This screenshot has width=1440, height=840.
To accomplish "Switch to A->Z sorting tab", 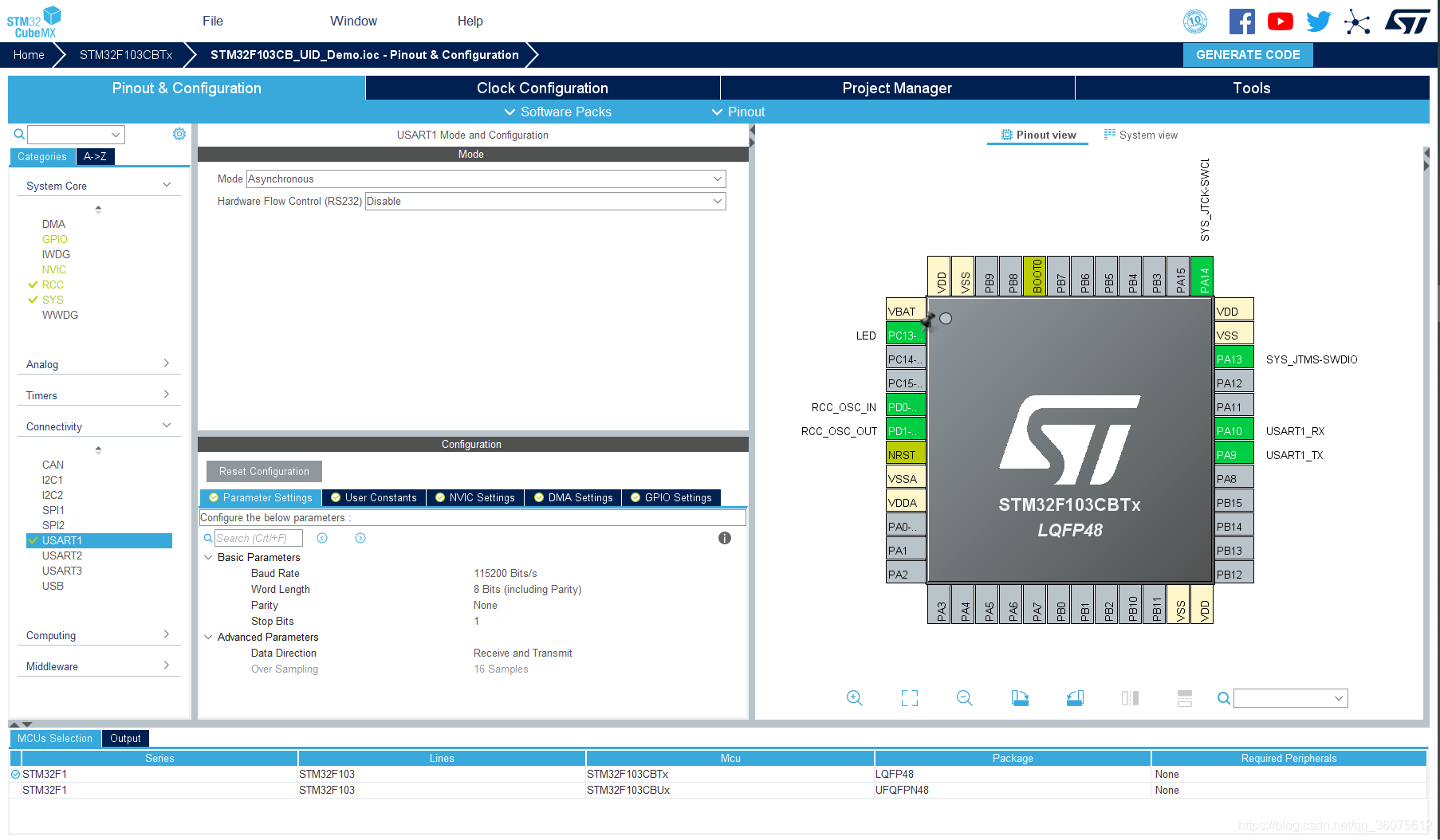I will pyautogui.click(x=95, y=156).
